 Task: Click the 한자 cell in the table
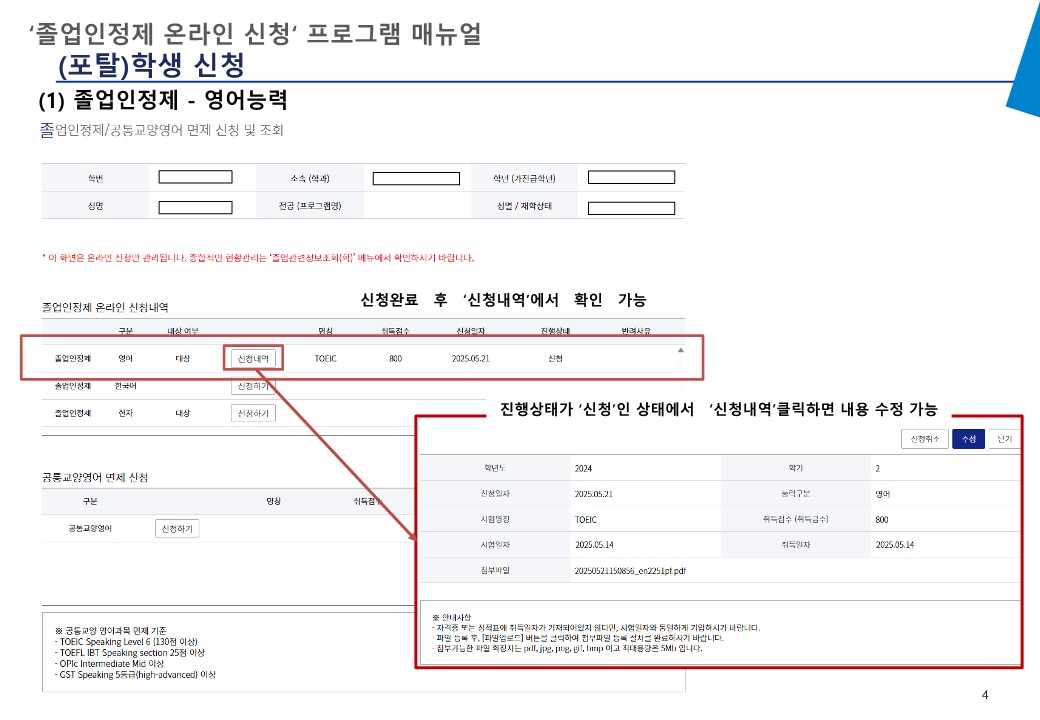[x=125, y=413]
